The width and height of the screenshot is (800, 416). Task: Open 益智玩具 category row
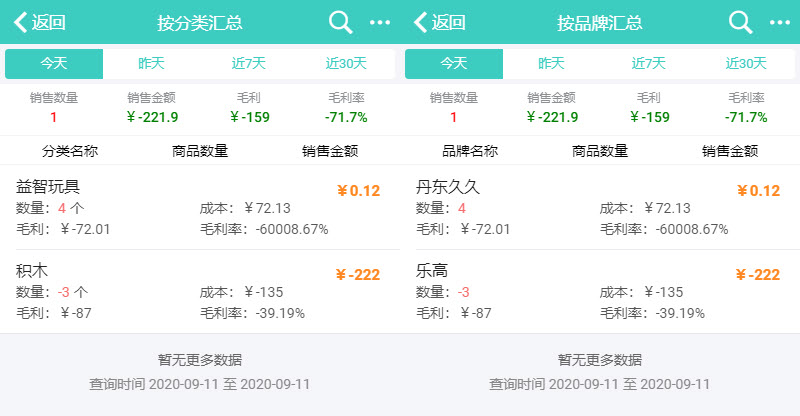point(200,208)
